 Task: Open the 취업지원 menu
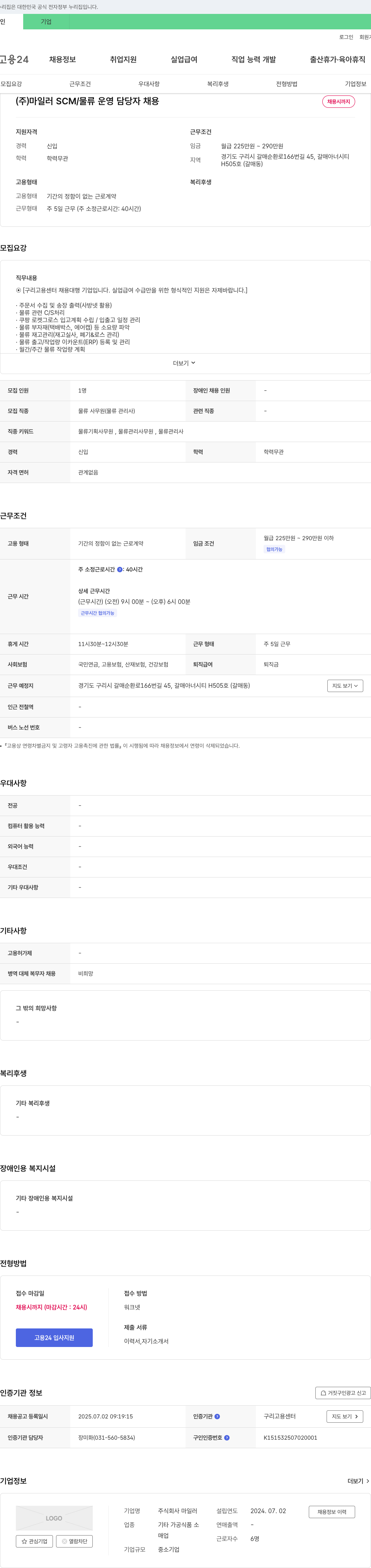(x=123, y=60)
